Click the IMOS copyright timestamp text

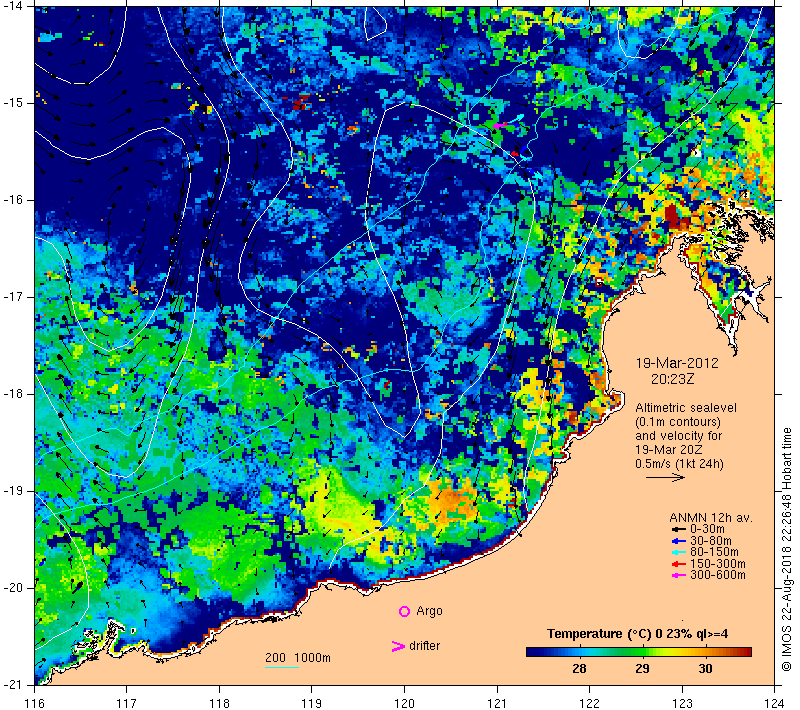(786, 549)
